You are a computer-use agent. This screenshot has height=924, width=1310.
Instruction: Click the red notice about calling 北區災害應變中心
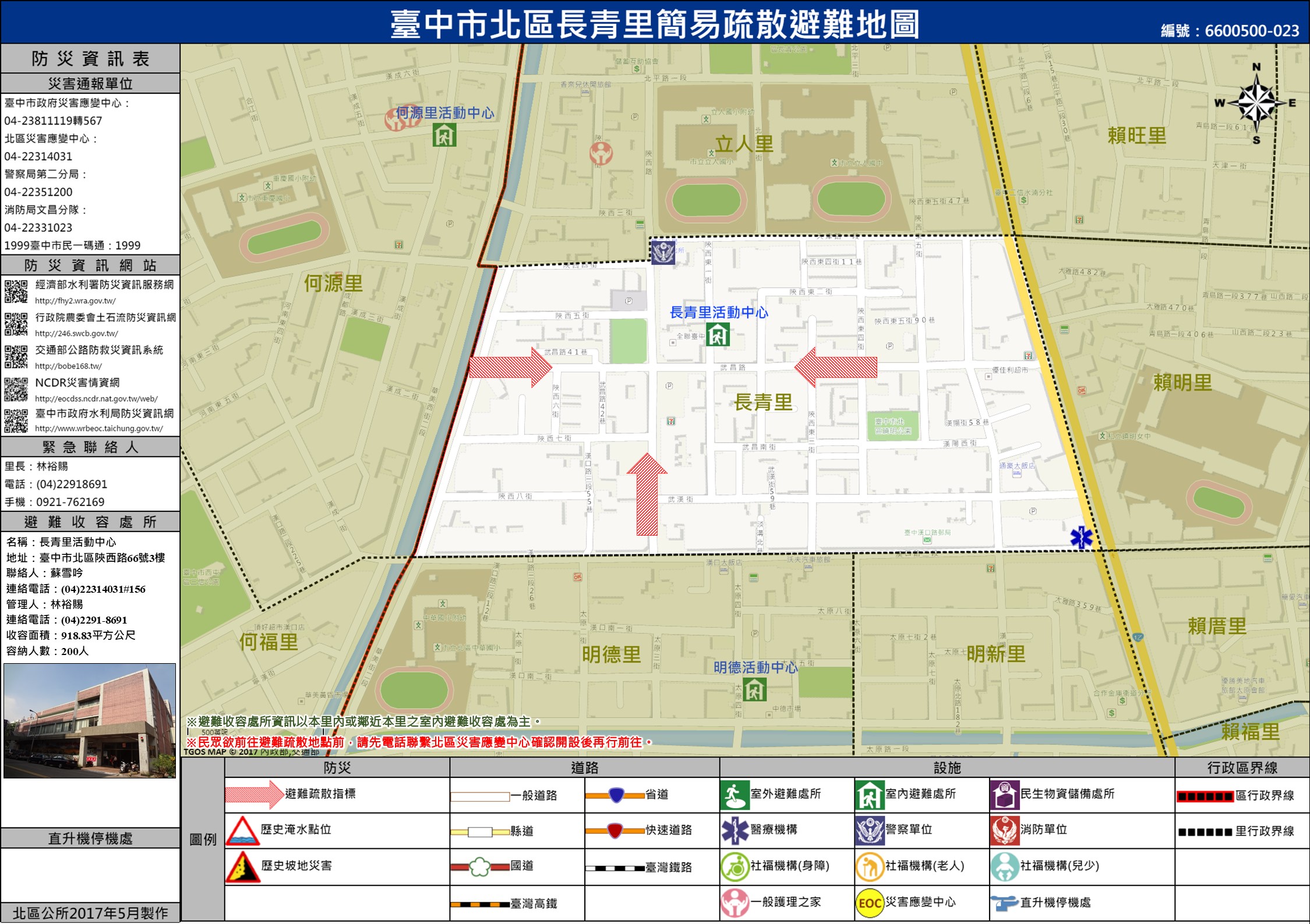tap(419, 742)
